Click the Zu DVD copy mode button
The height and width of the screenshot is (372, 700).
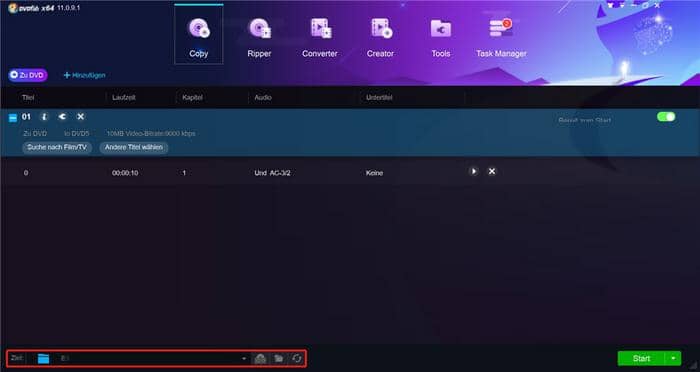27,75
